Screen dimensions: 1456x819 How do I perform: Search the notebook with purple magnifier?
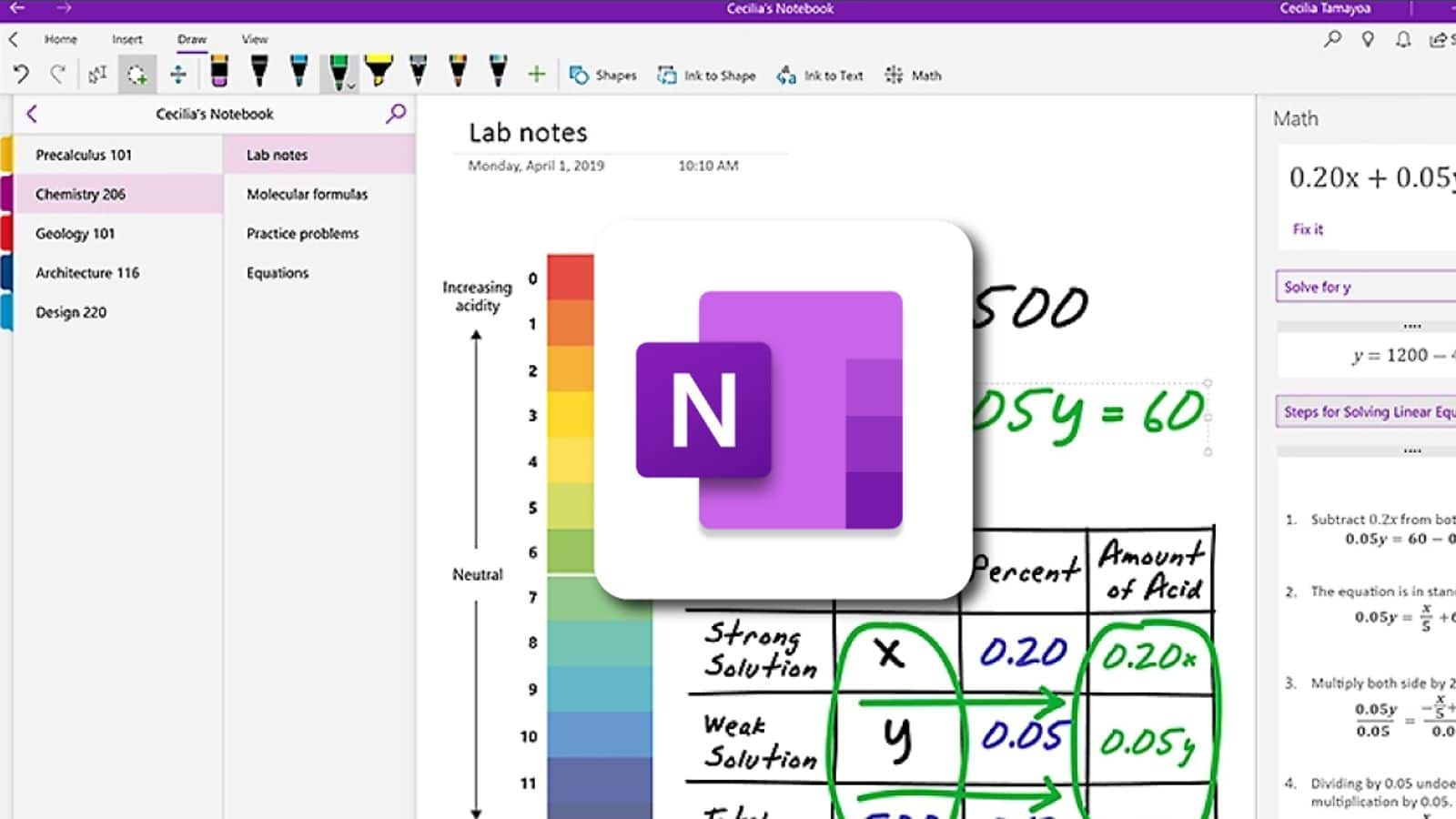point(396,114)
